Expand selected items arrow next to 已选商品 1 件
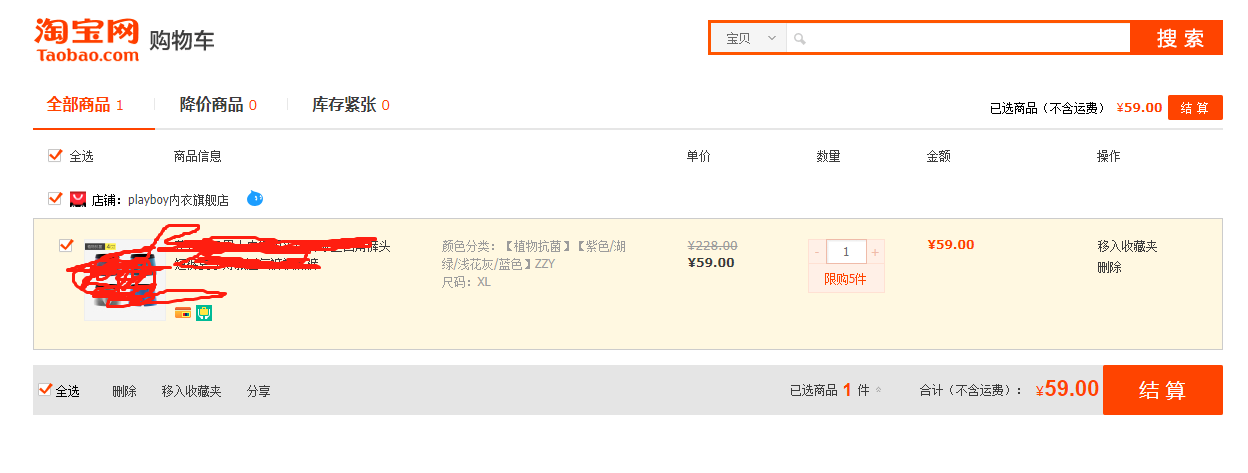 click(x=879, y=390)
